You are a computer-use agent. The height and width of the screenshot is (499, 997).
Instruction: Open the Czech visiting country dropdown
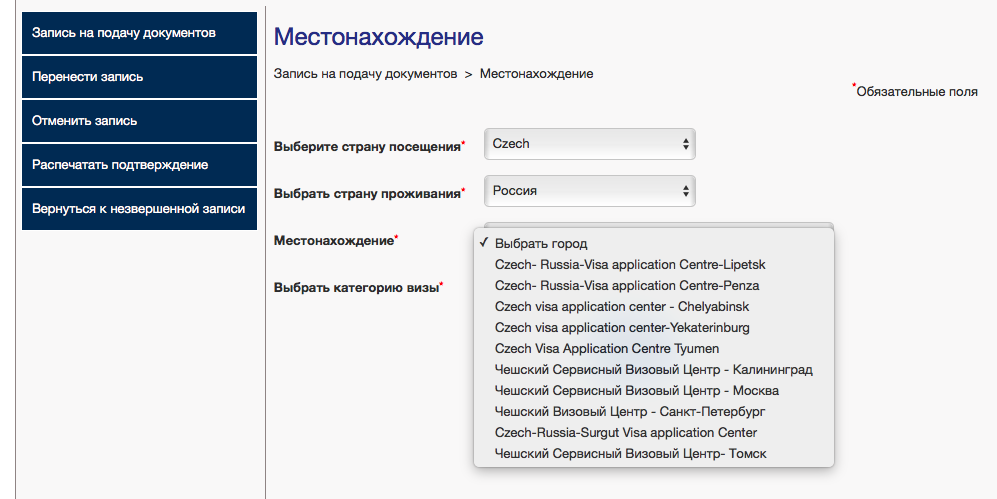[580, 144]
